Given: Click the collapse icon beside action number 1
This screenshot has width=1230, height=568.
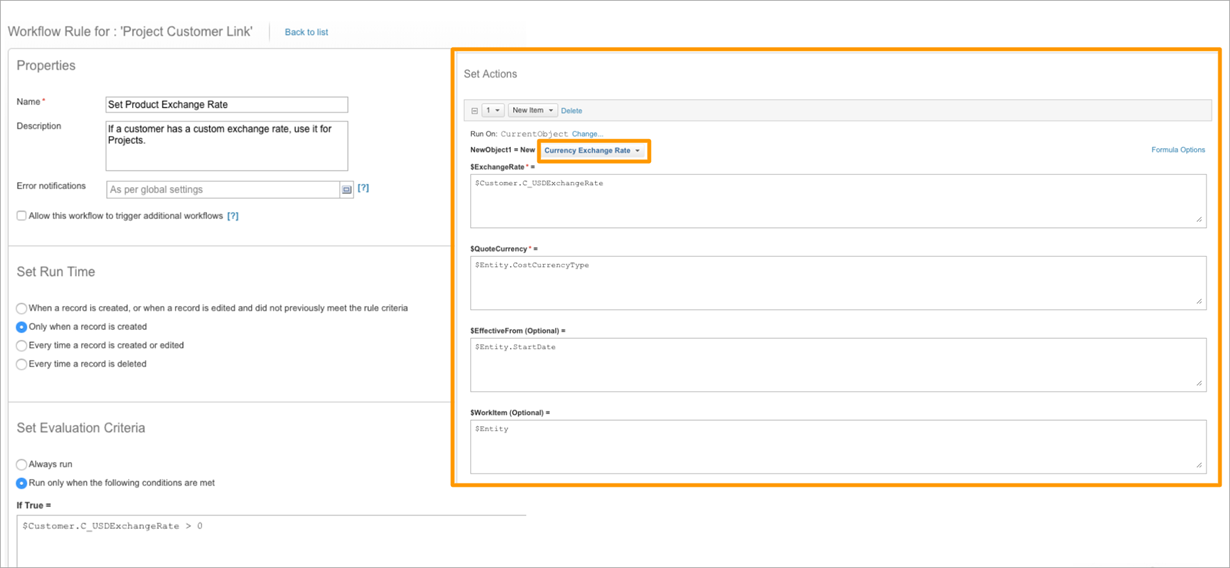Looking at the screenshot, I should pos(474,111).
